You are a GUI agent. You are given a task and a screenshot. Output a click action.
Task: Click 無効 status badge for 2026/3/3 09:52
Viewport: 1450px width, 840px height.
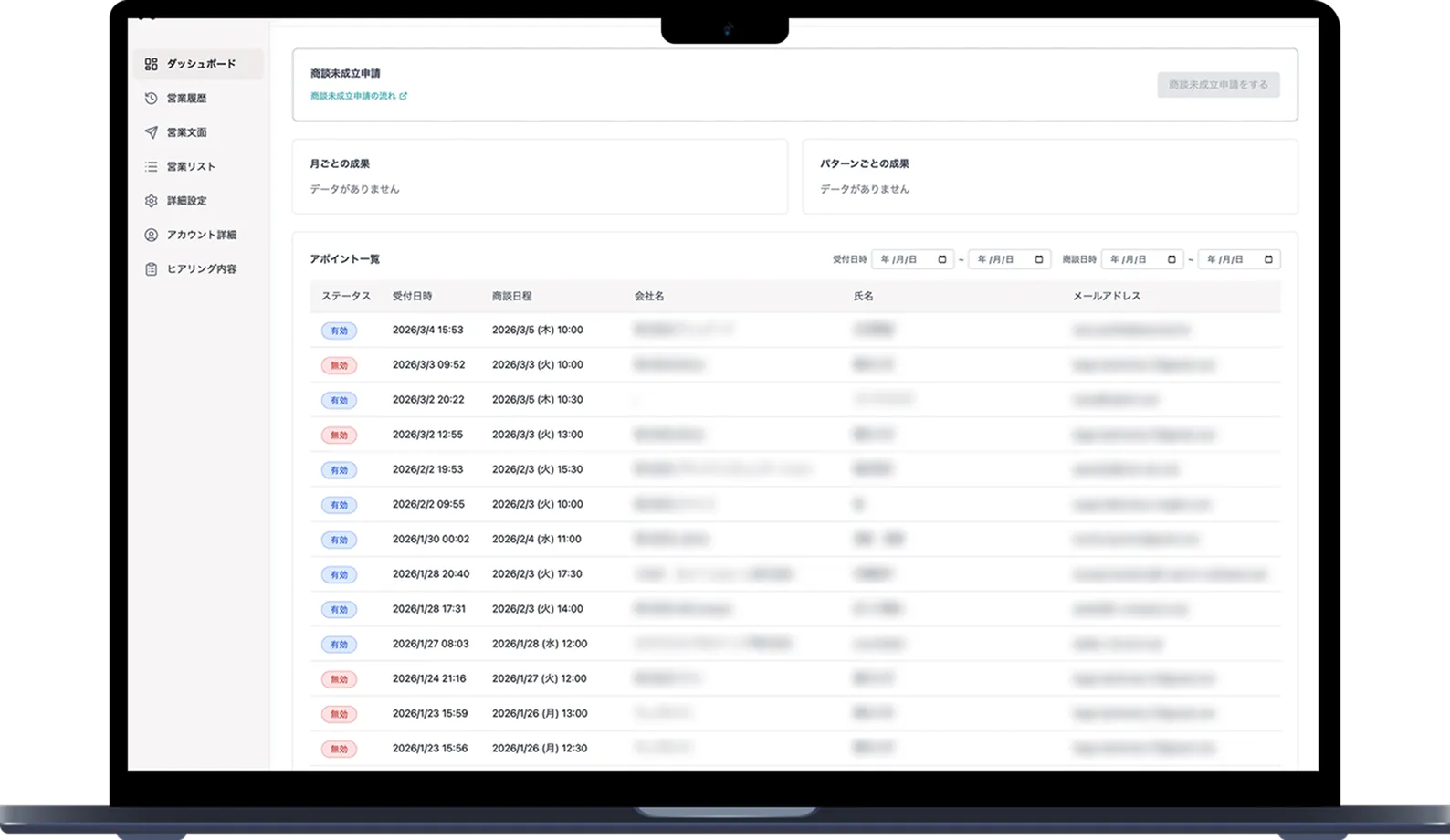click(x=339, y=365)
